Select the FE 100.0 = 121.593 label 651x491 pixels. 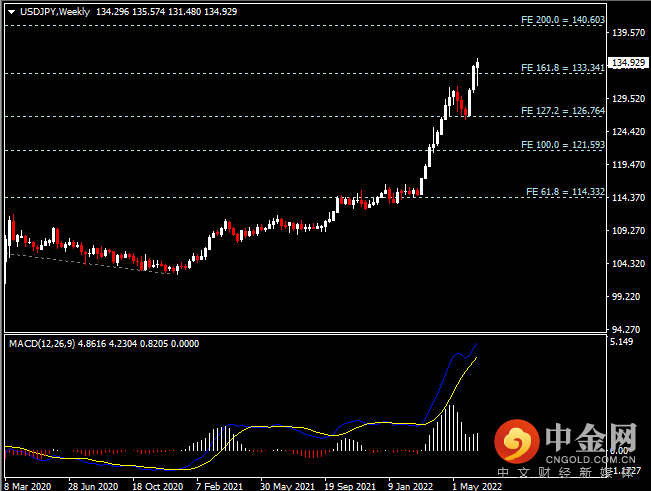(563, 145)
